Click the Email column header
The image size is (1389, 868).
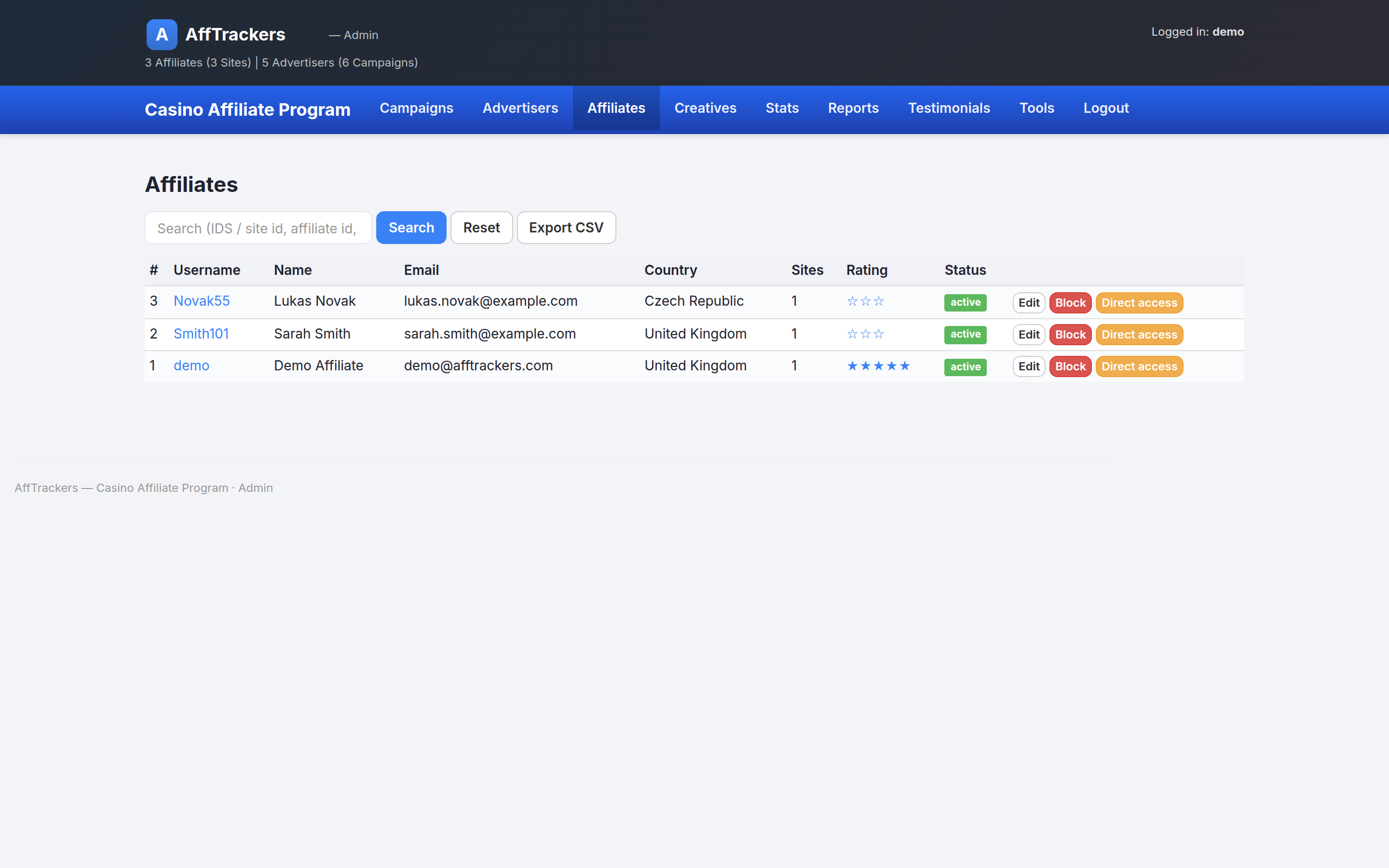[x=422, y=270]
